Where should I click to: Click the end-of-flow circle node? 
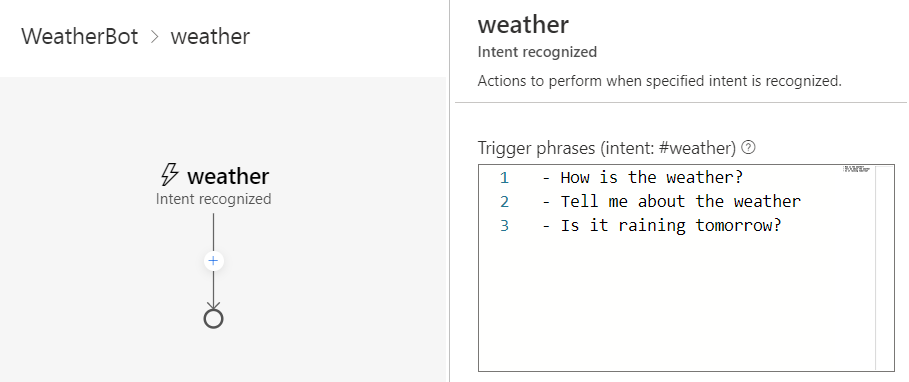point(213,319)
